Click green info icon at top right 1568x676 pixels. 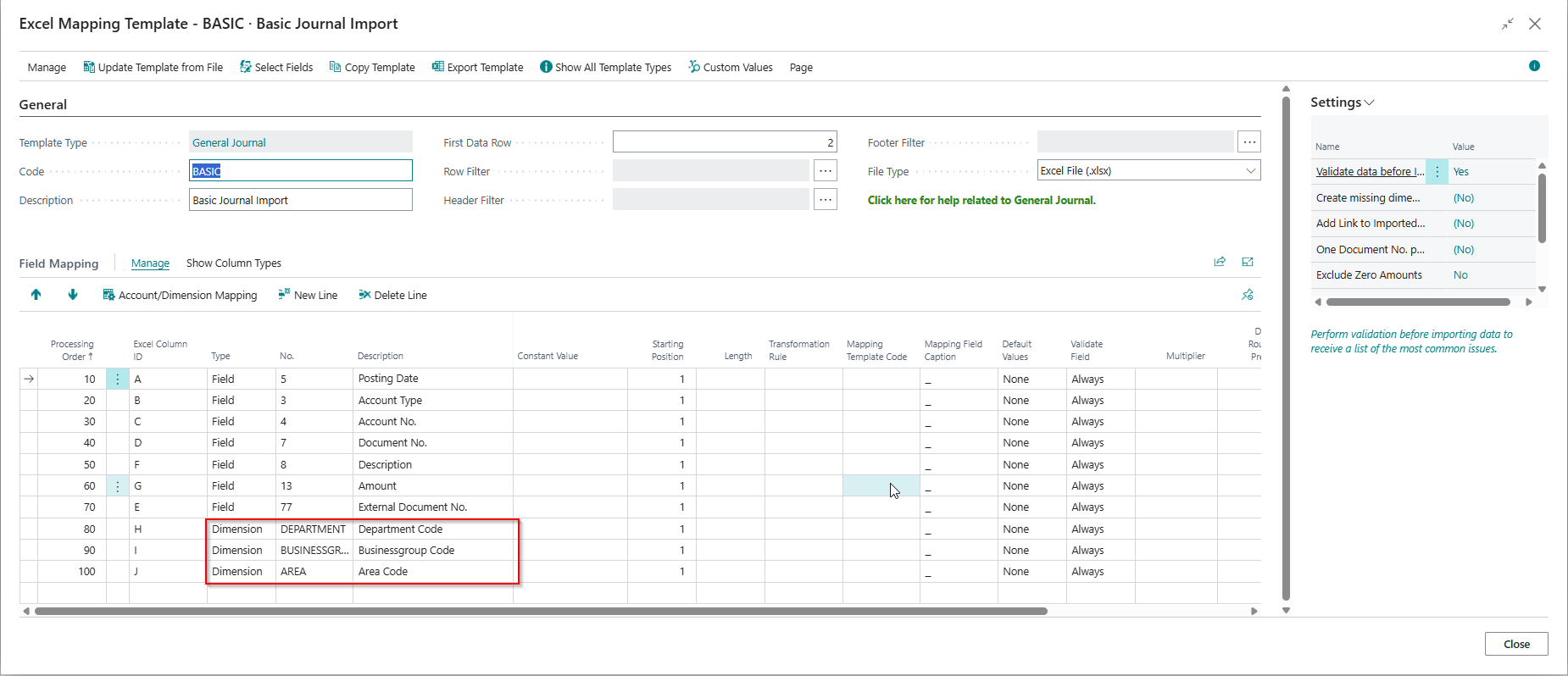tap(1534, 66)
